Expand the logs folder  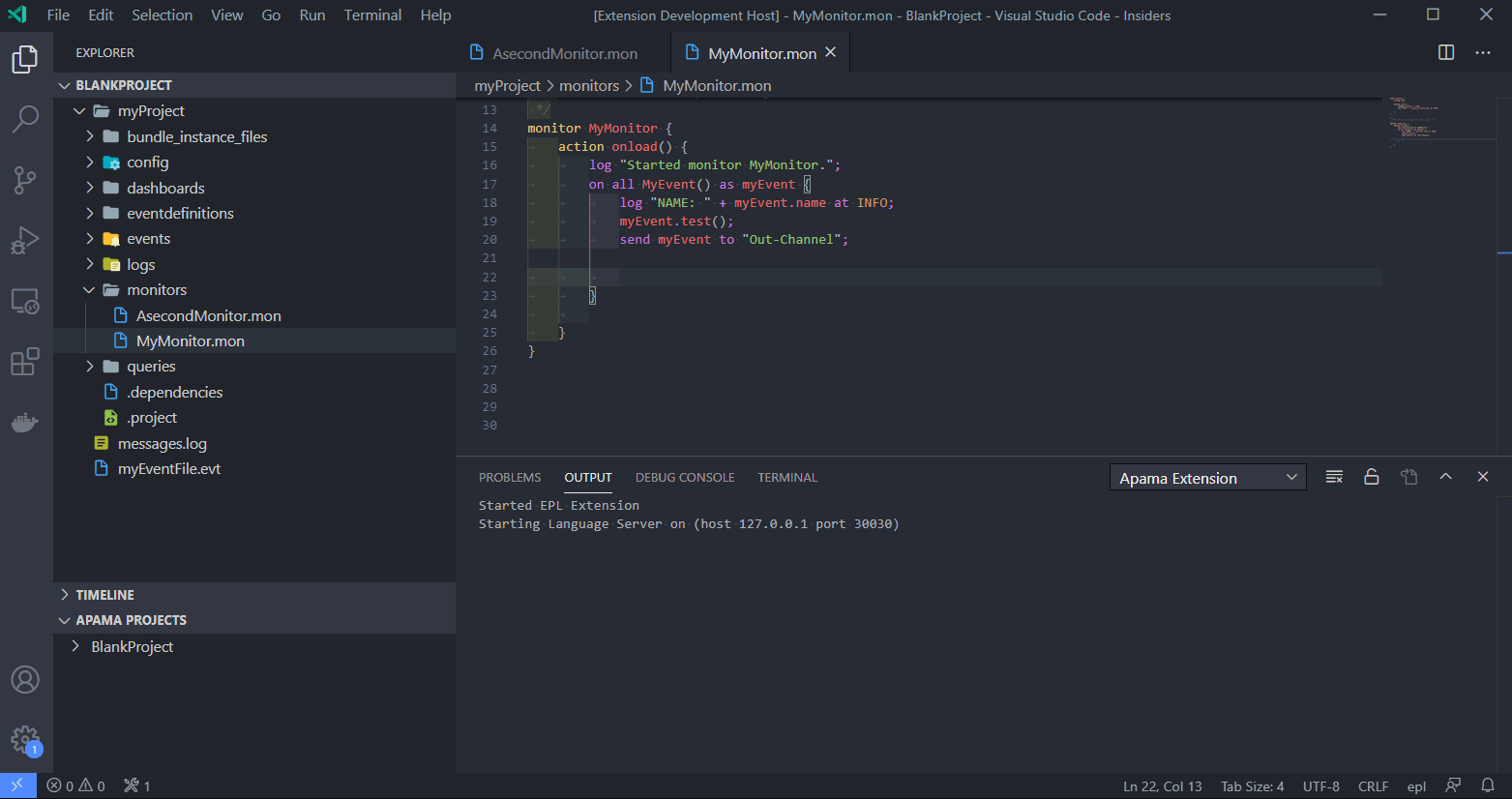click(254, 264)
